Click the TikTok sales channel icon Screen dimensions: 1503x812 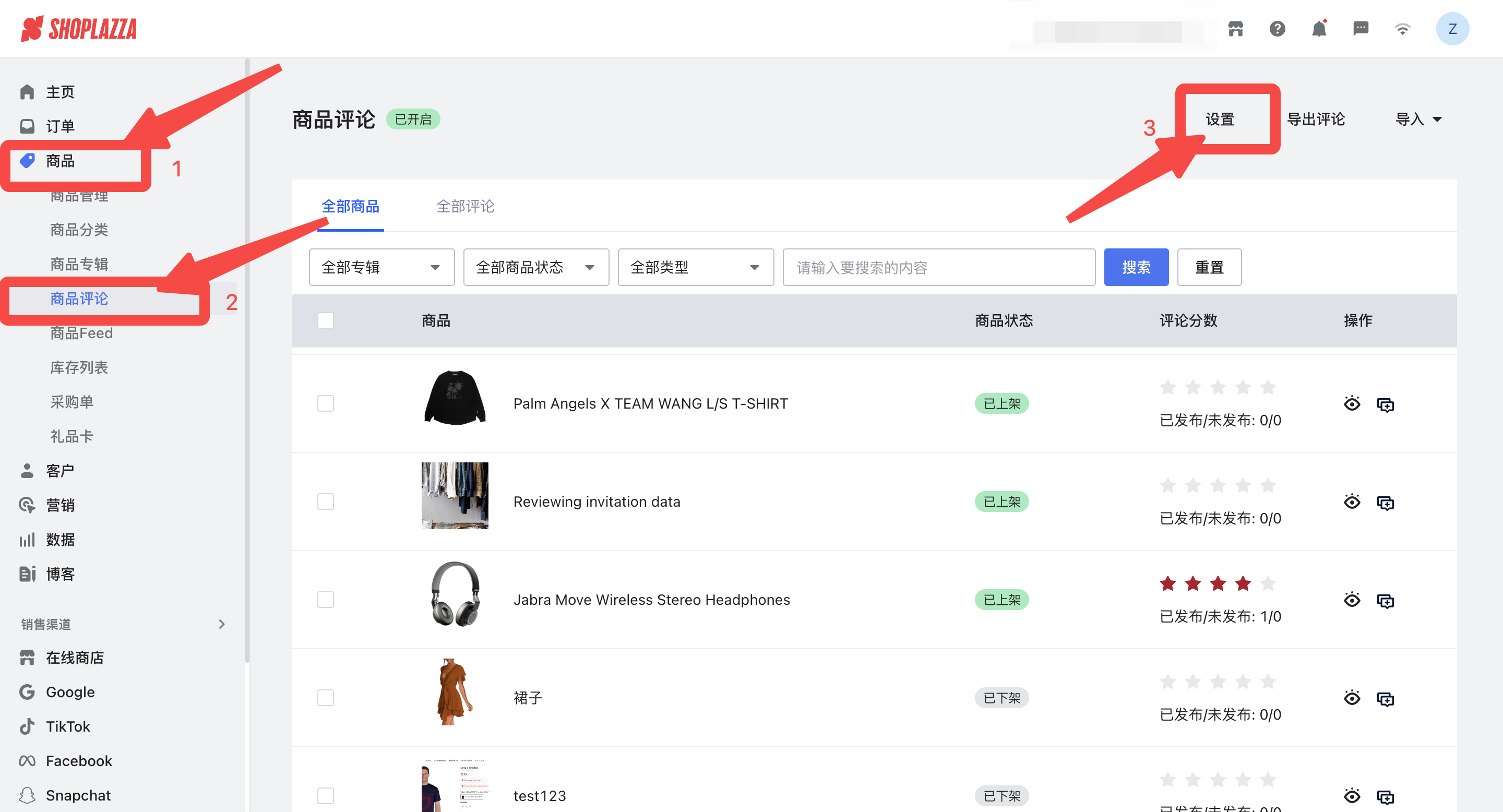pyautogui.click(x=27, y=726)
